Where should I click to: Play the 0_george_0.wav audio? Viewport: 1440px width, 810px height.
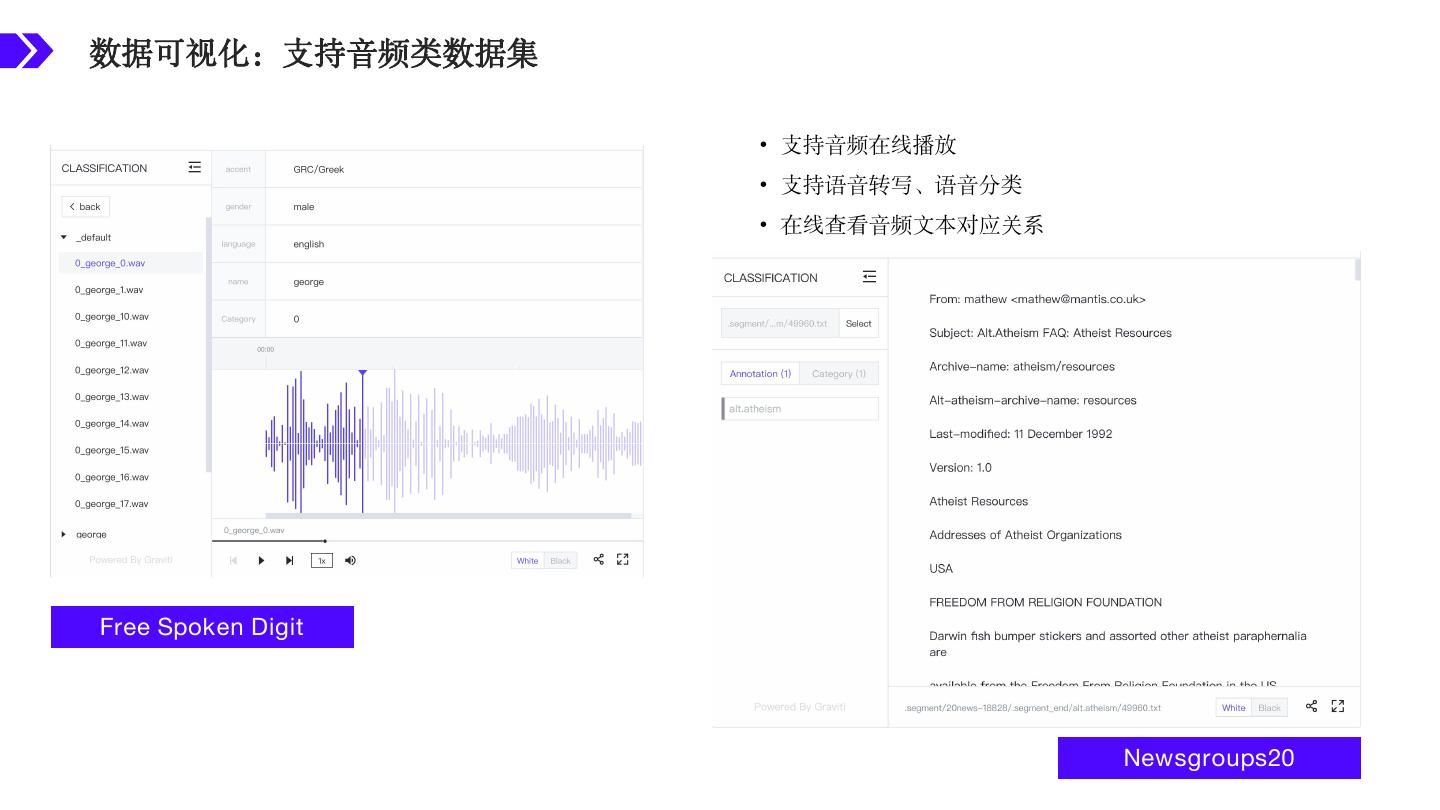(x=261, y=561)
